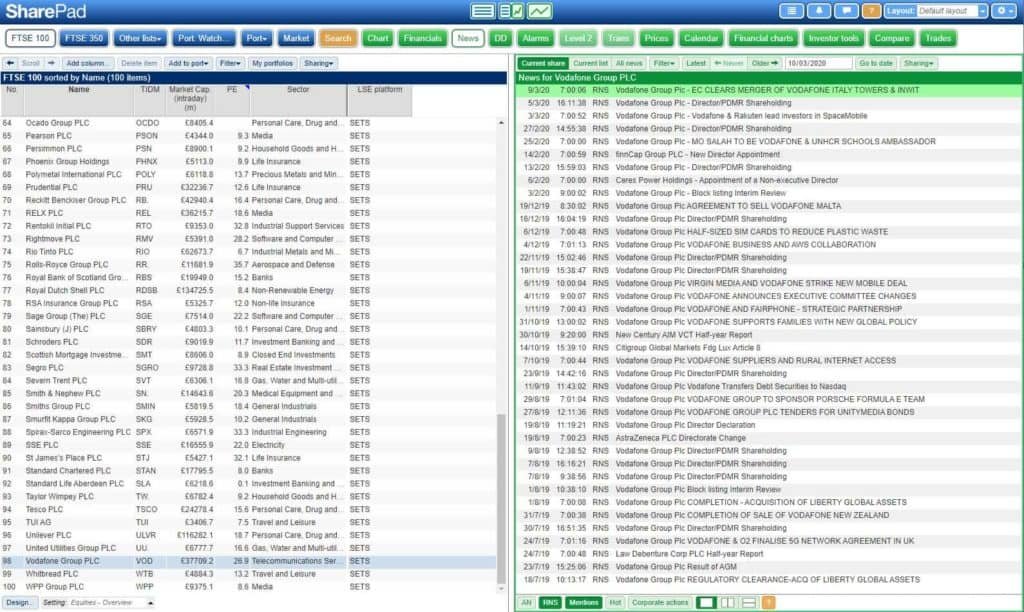Set news panel to single pane view
This screenshot has height=612, width=1024.
[706, 602]
